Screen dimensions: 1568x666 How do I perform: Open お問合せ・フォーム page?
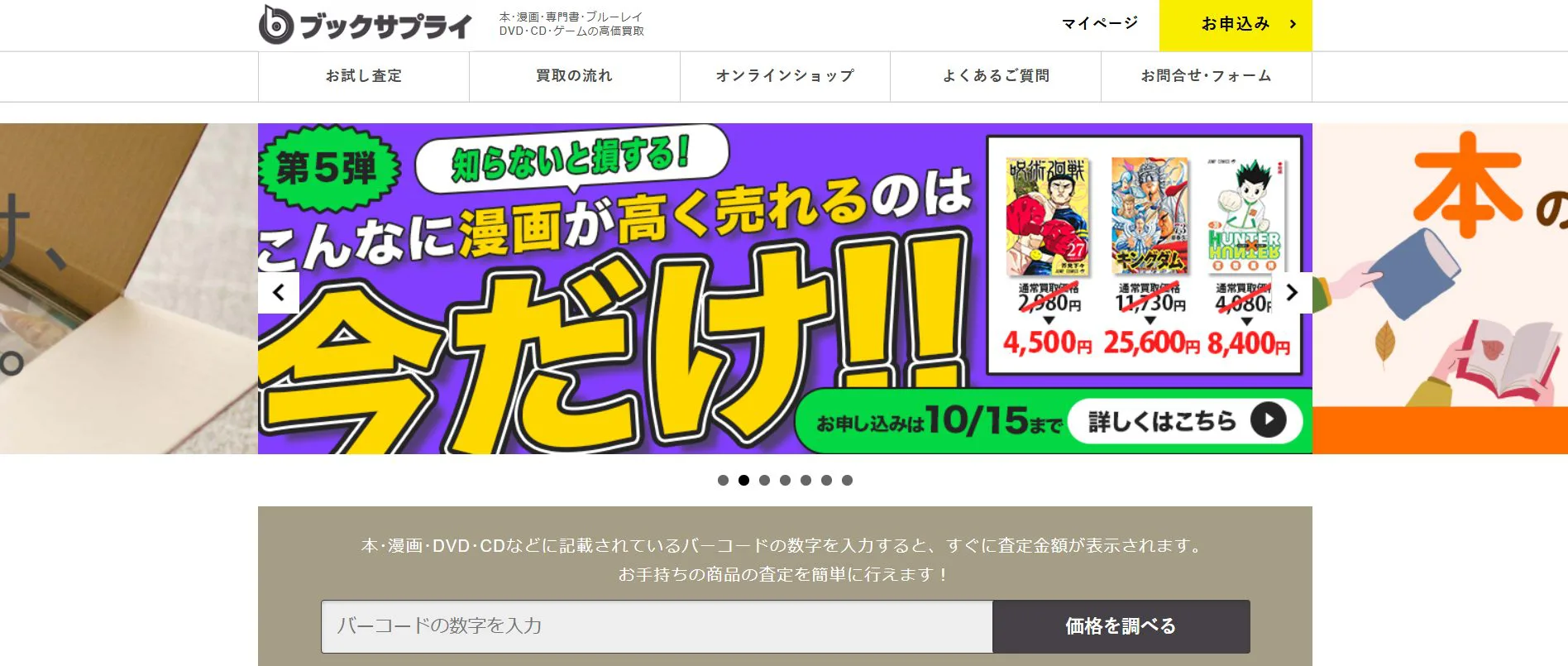pos(1207,76)
